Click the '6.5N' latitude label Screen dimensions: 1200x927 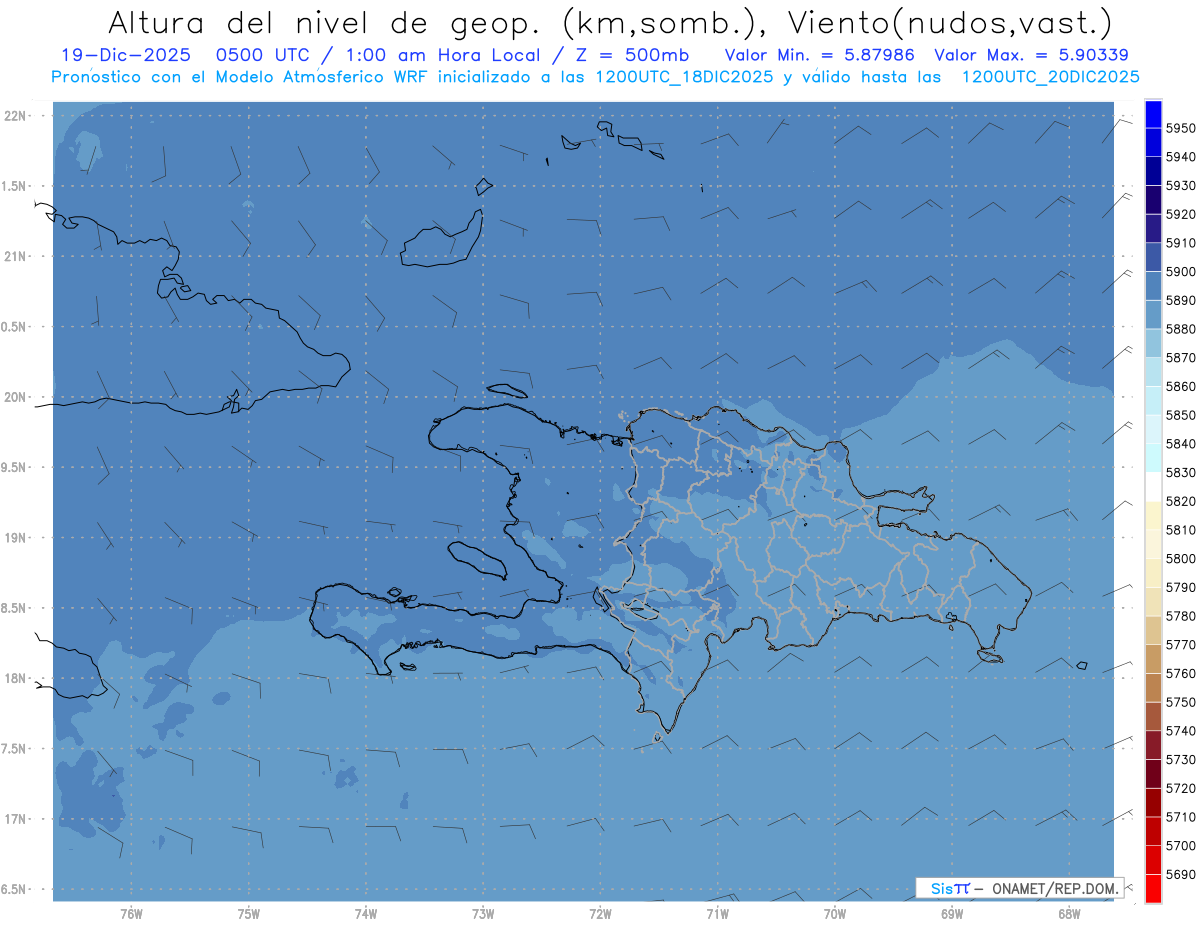tap(15, 889)
